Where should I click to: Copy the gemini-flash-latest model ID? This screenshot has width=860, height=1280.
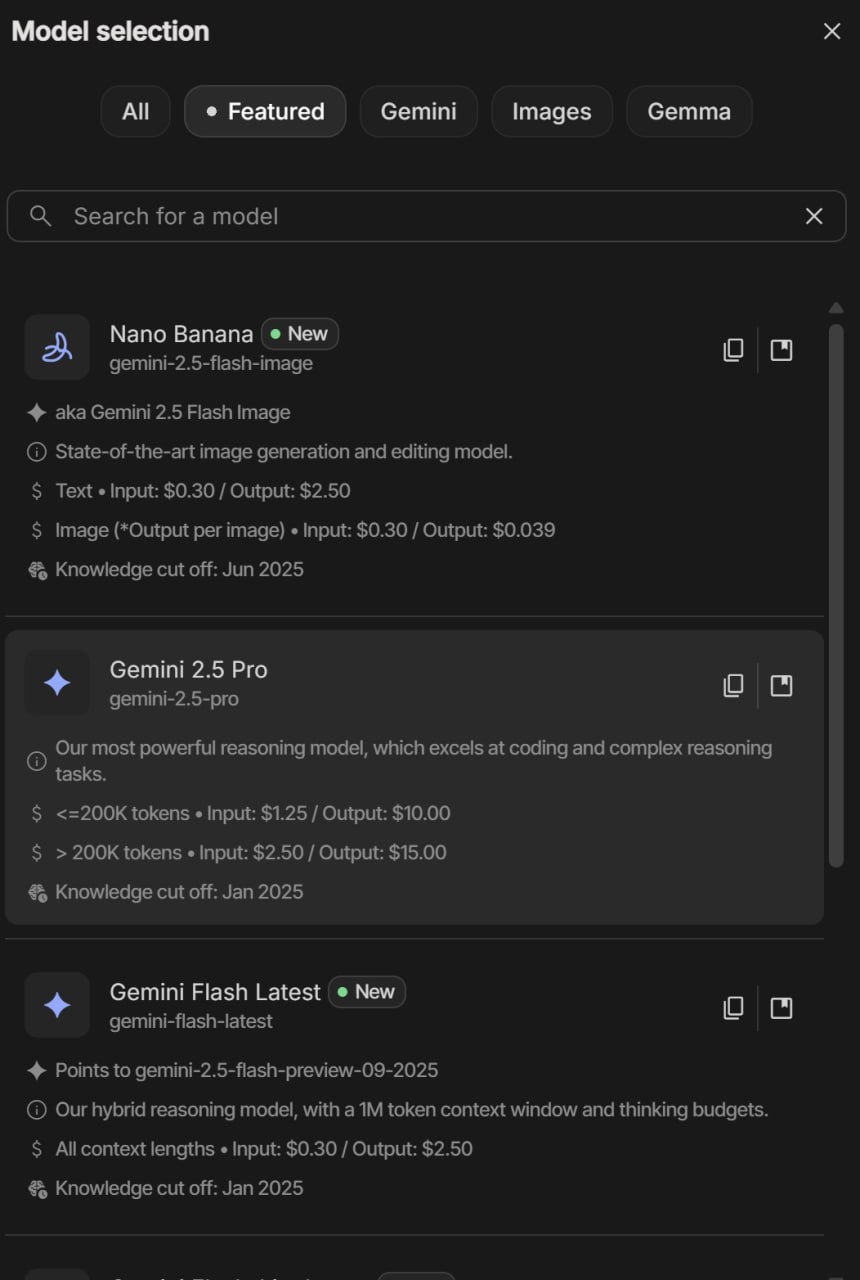(733, 1007)
